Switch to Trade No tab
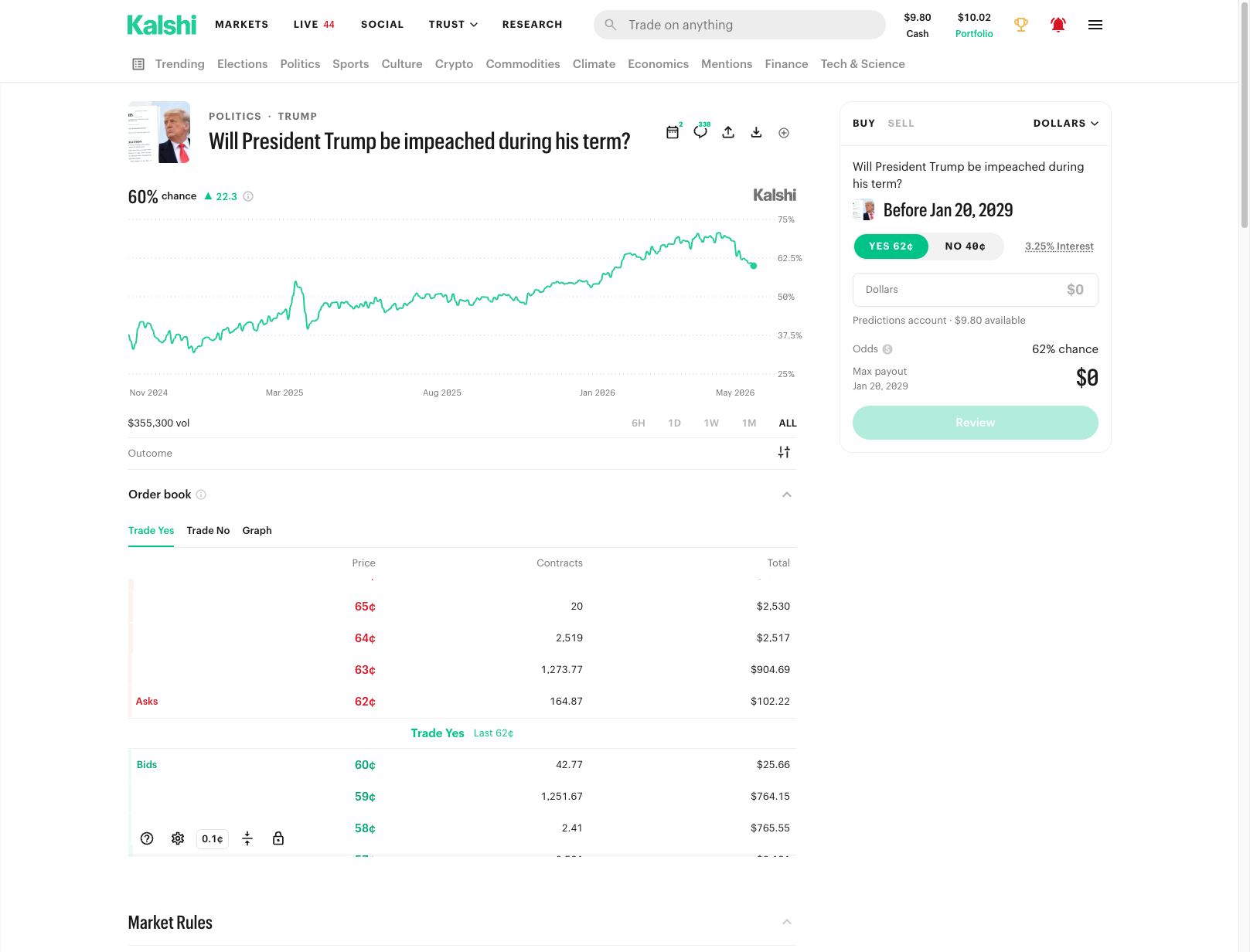This screenshot has width=1250, height=952. [208, 531]
